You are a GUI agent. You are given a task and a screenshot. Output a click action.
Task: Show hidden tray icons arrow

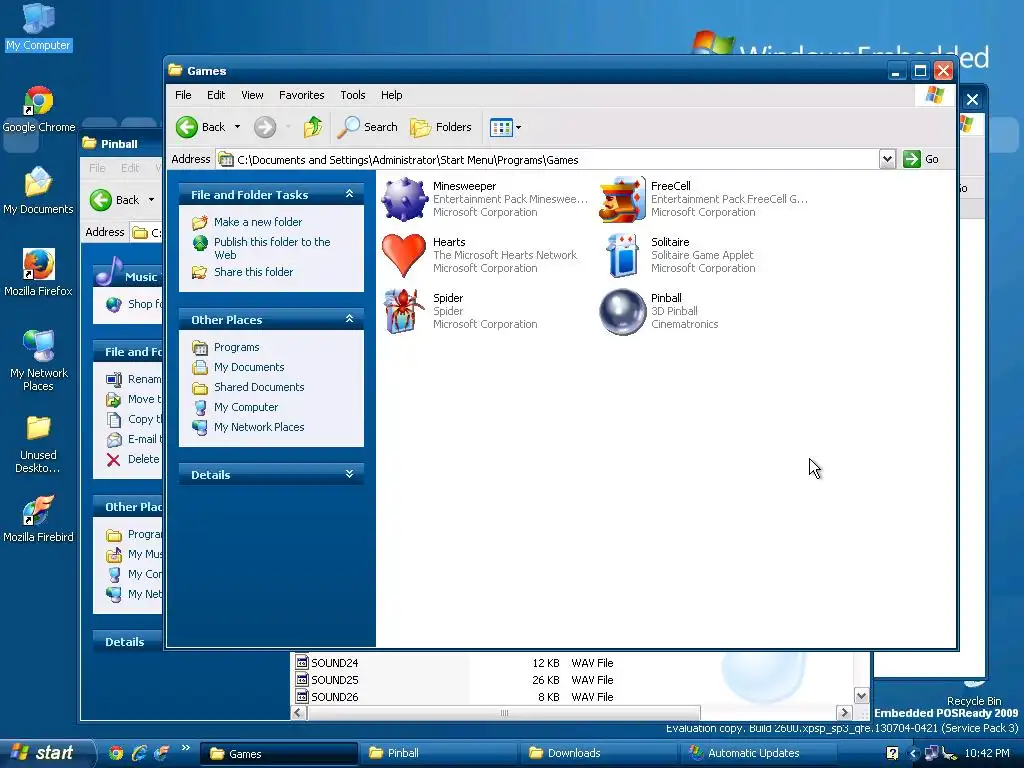(914, 753)
